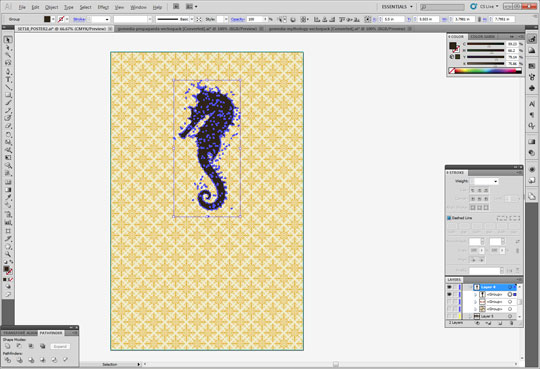This screenshot has width=540, height=369.
Task: Switch to the COLOR GUIDE tab
Action: coord(482,37)
